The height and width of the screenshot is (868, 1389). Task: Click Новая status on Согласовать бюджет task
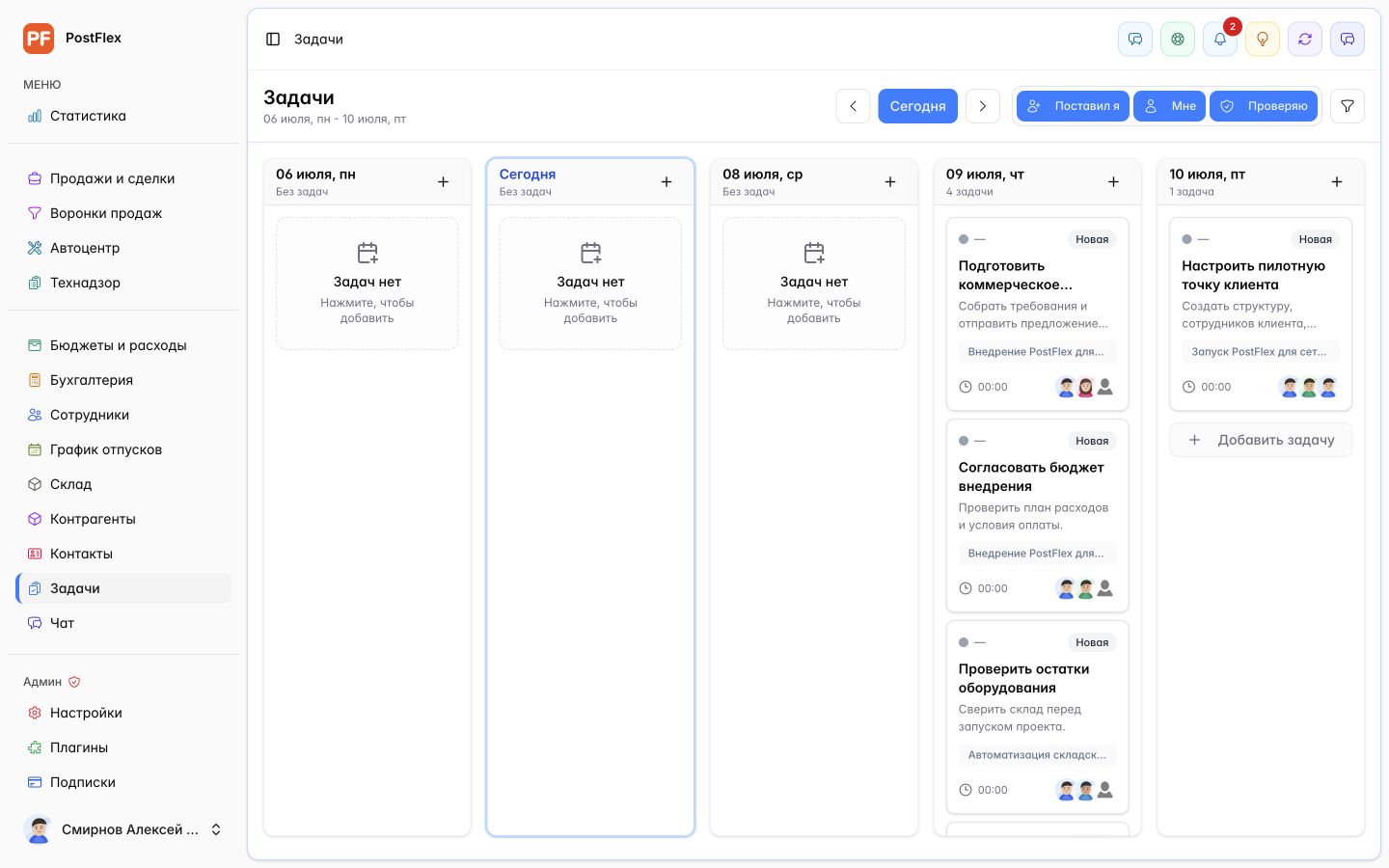(x=1092, y=441)
